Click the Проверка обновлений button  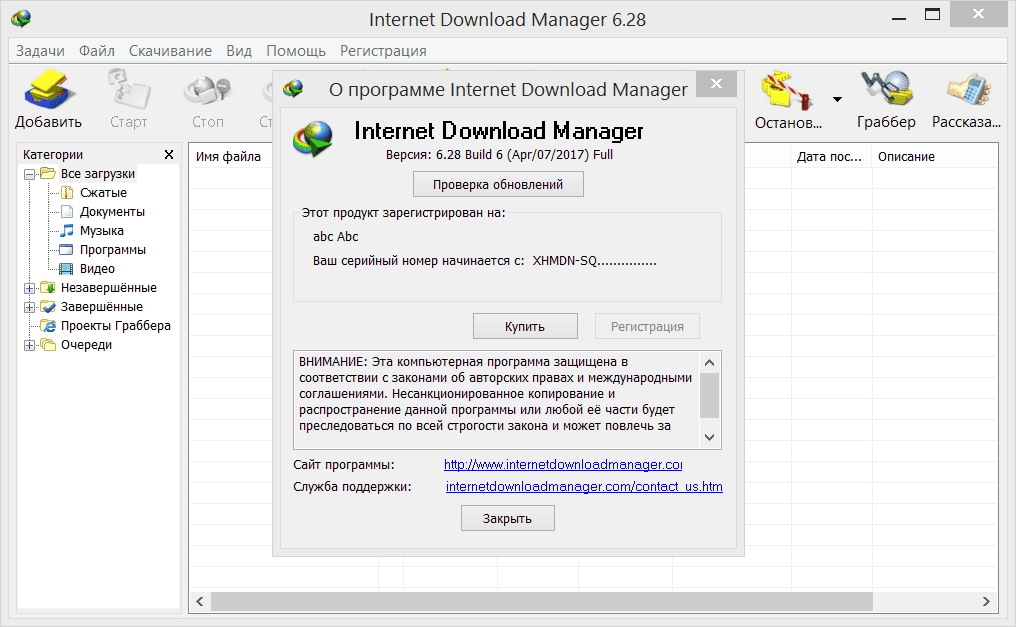(x=498, y=184)
